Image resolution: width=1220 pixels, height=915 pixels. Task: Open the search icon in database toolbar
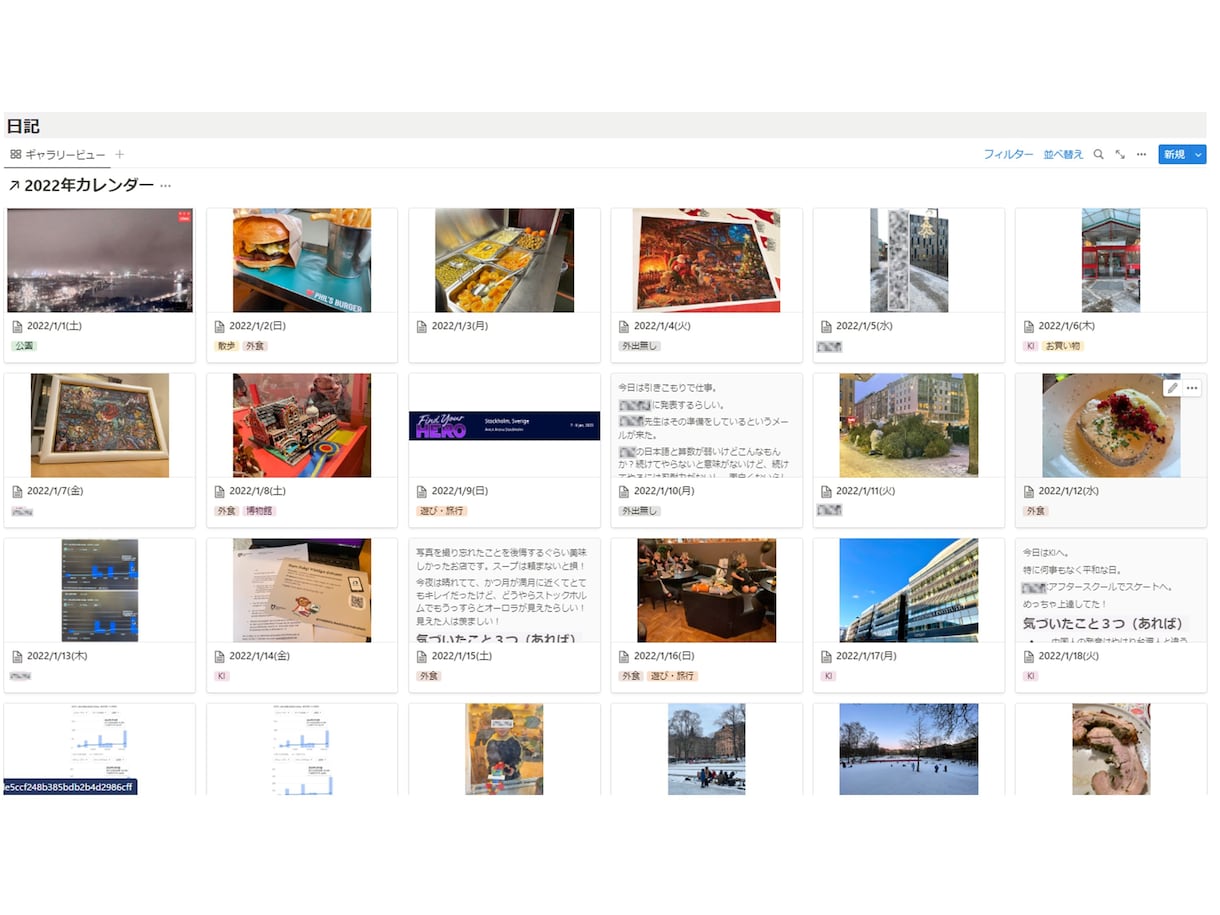[1098, 154]
